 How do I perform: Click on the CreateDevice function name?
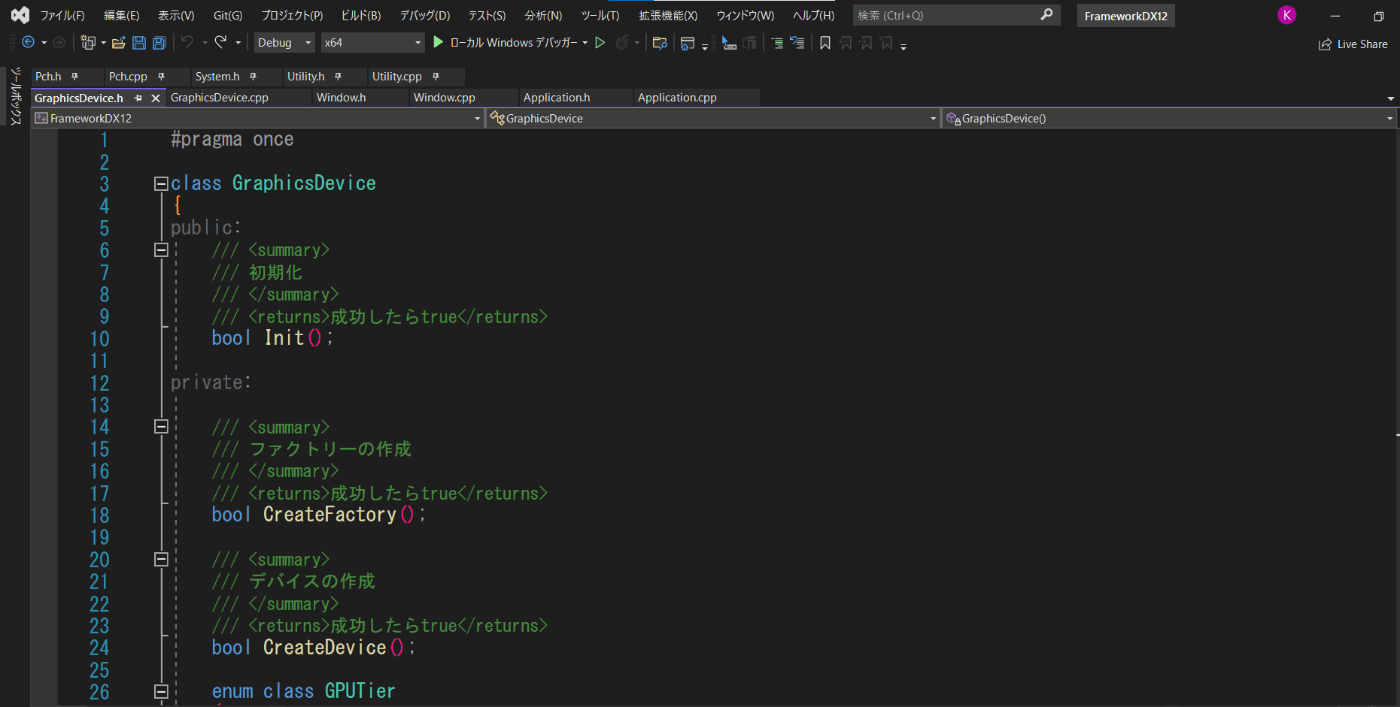pos(324,648)
